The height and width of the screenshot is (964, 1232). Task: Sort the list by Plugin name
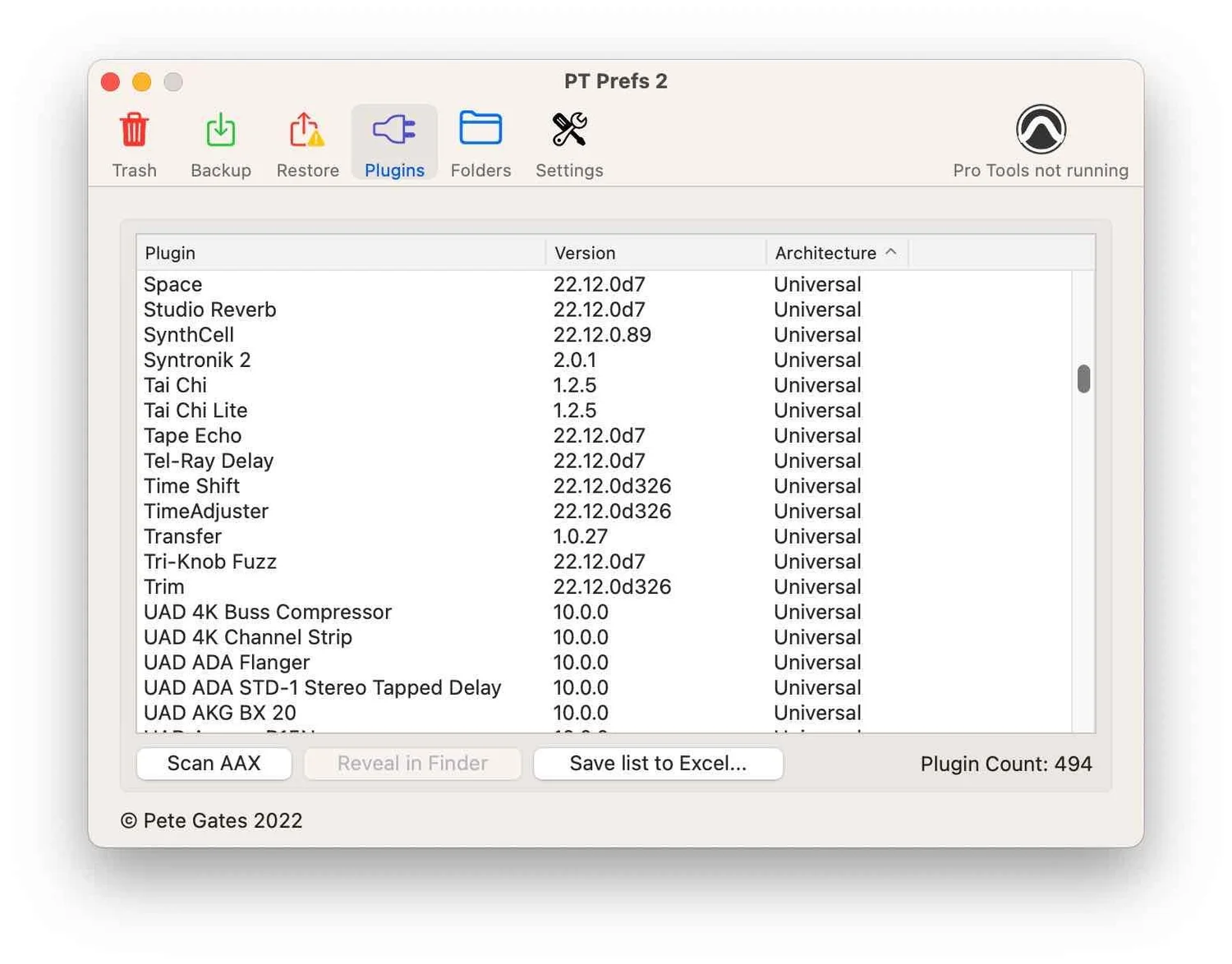pyautogui.click(x=170, y=253)
